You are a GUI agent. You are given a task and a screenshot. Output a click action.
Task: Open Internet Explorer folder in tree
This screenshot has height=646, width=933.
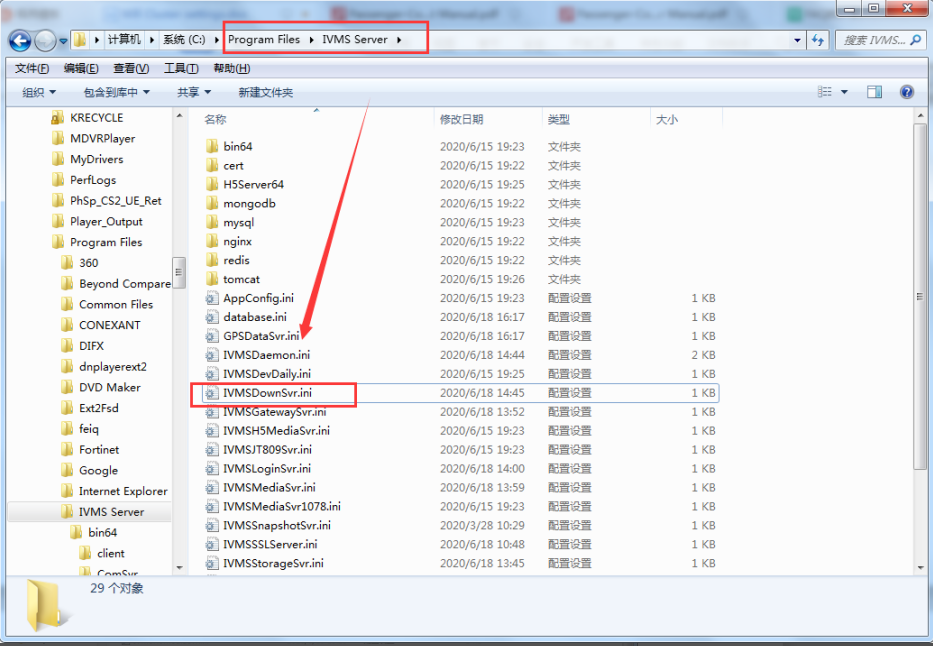point(123,491)
